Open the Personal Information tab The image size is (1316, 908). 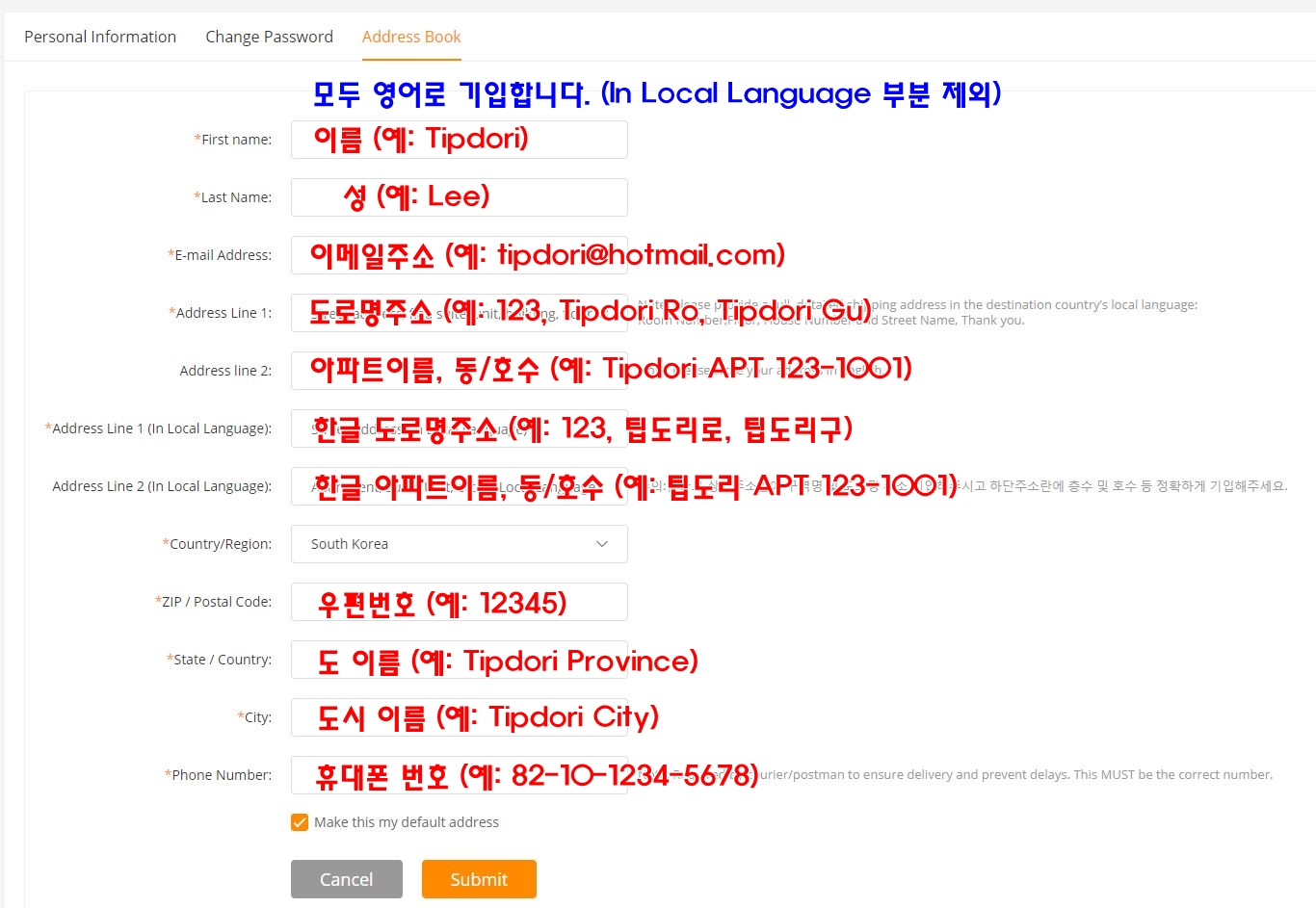tap(100, 37)
